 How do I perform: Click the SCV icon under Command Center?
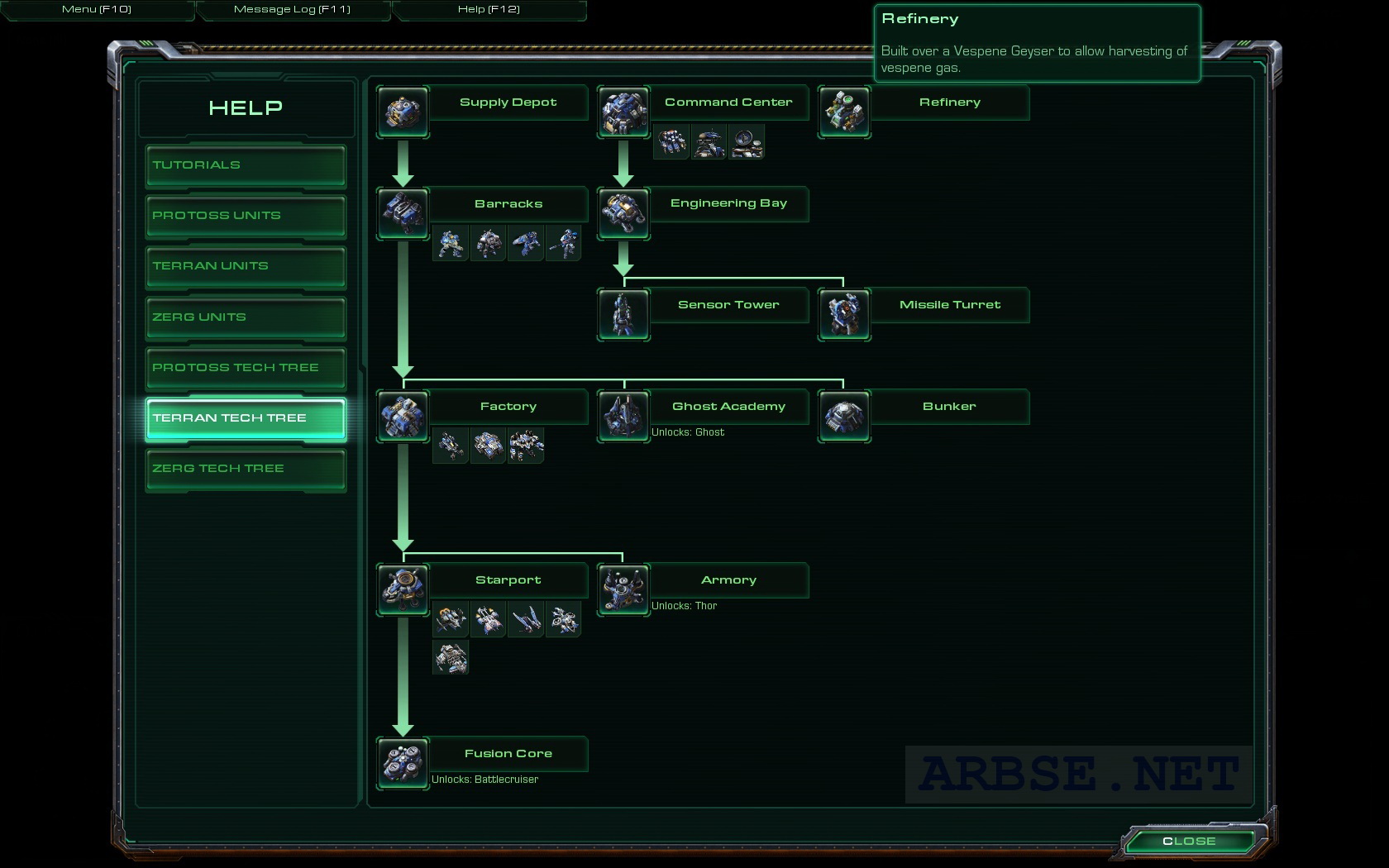(671, 142)
